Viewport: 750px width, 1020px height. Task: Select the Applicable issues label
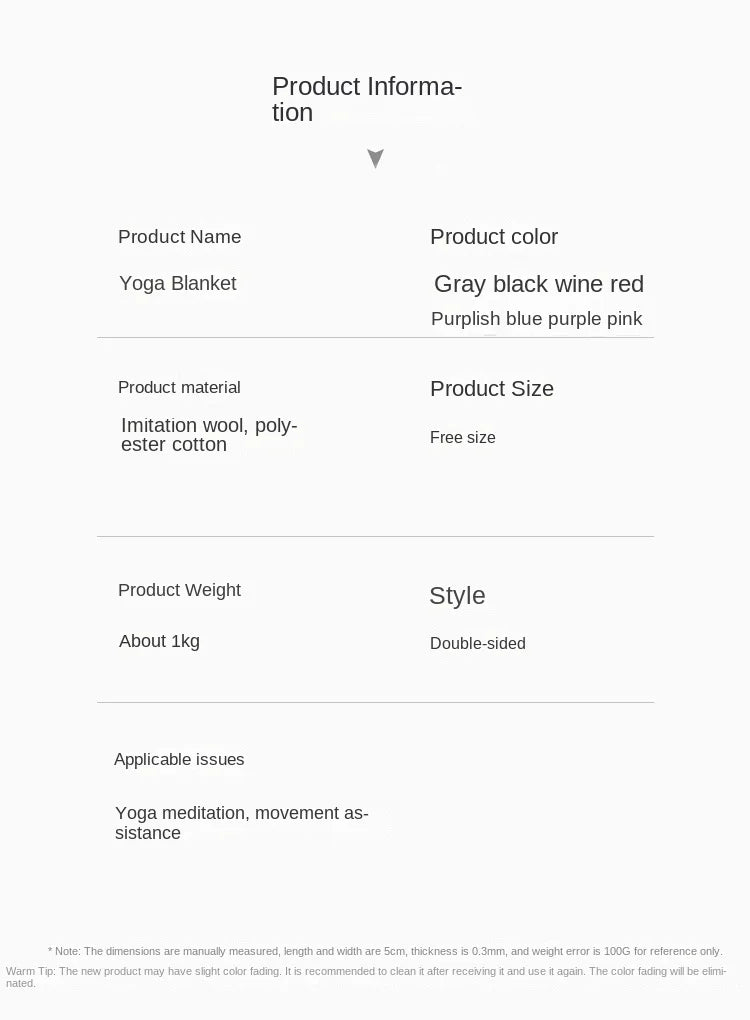(179, 760)
